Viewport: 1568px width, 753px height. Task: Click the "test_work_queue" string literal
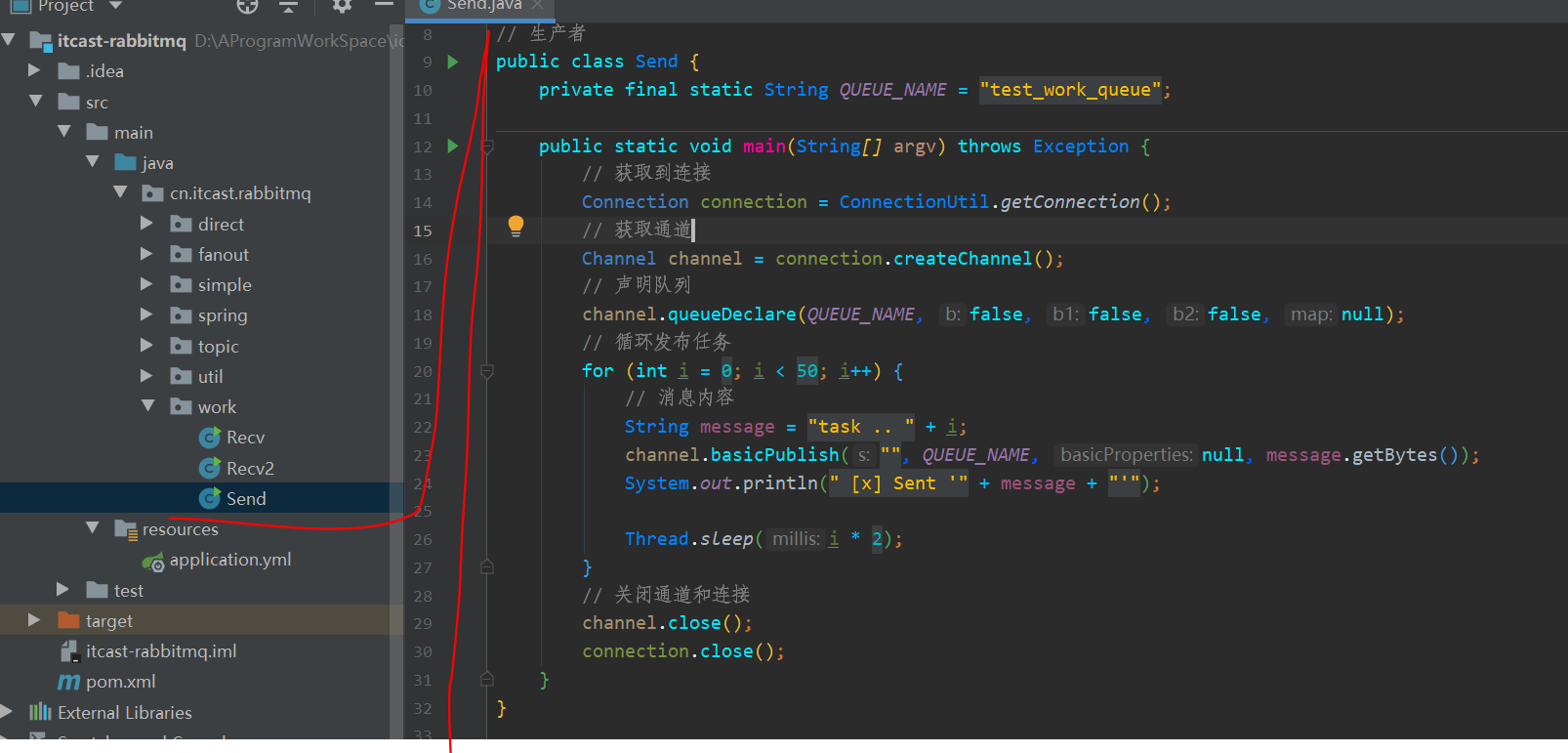pos(1071,90)
